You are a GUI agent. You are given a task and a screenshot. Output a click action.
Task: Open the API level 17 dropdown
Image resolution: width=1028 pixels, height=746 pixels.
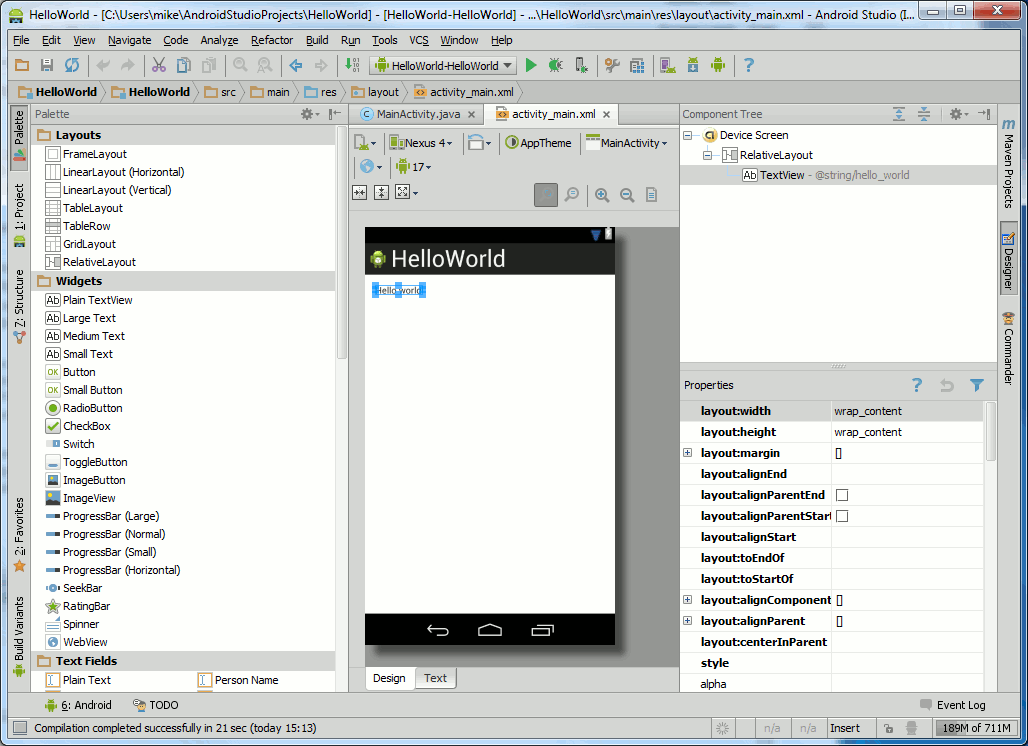(x=413, y=167)
